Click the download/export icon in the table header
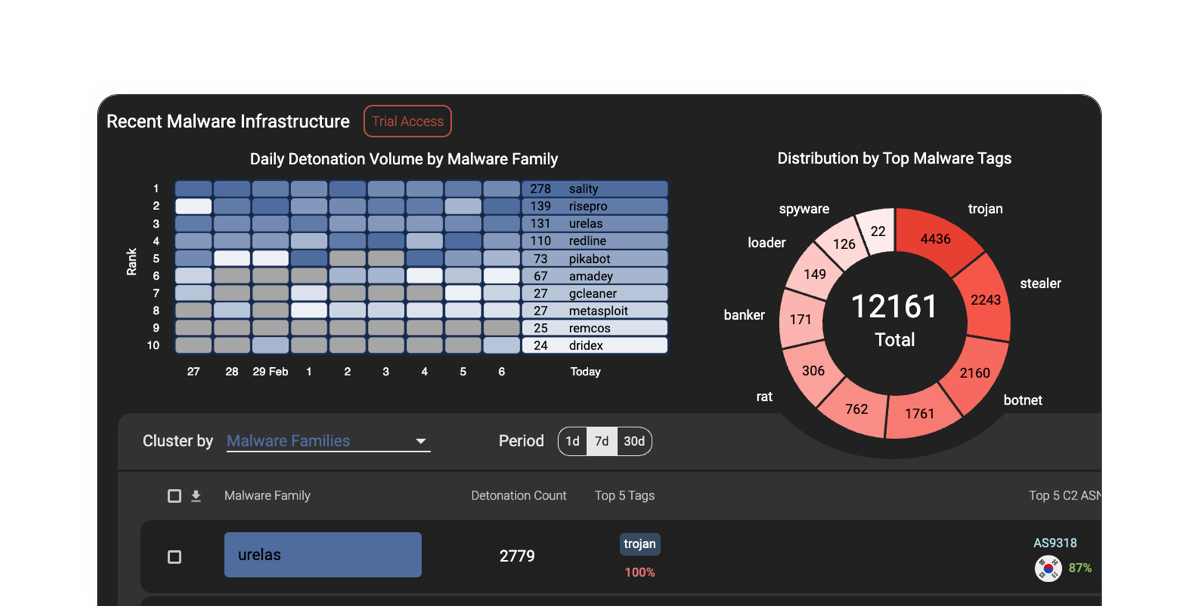The image size is (1200, 606). [x=197, y=495]
